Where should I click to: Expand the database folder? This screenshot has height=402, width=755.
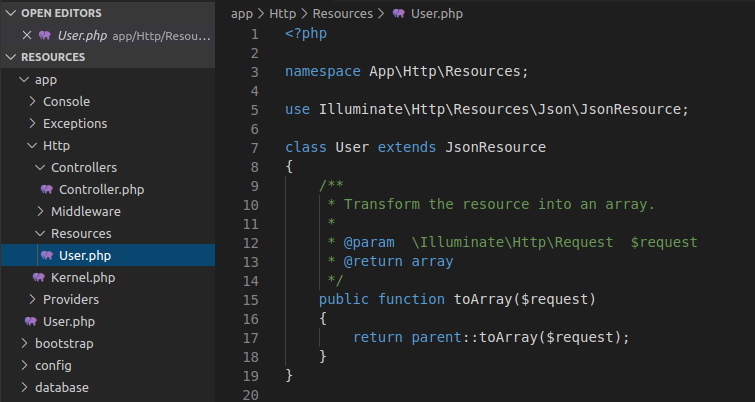[x=61, y=387]
